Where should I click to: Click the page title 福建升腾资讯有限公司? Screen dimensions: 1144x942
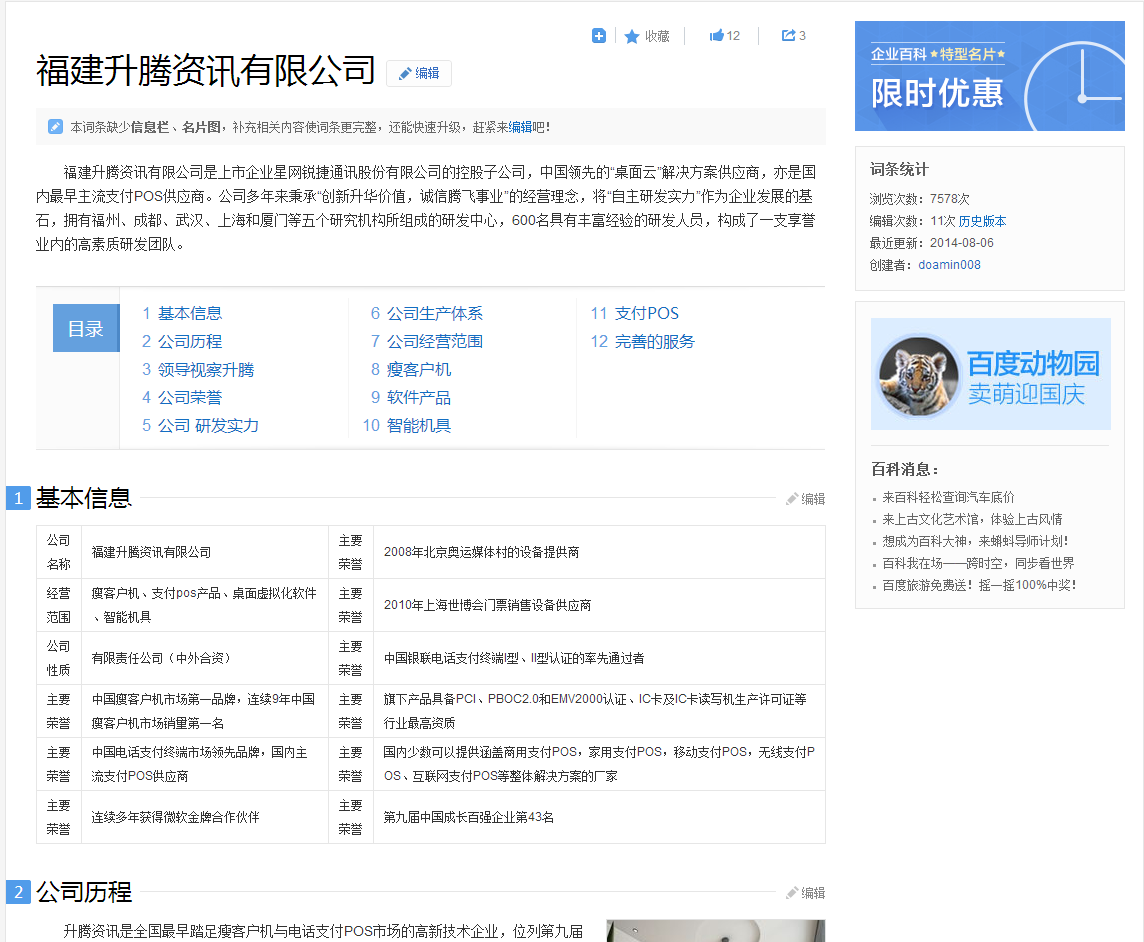[x=206, y=71]
